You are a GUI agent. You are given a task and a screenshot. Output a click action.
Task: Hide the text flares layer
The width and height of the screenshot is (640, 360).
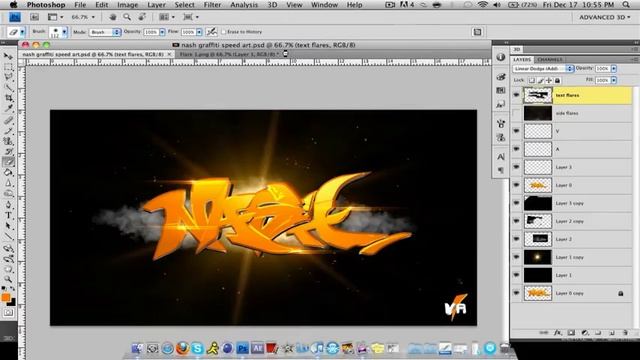click(x=516, y=95)
